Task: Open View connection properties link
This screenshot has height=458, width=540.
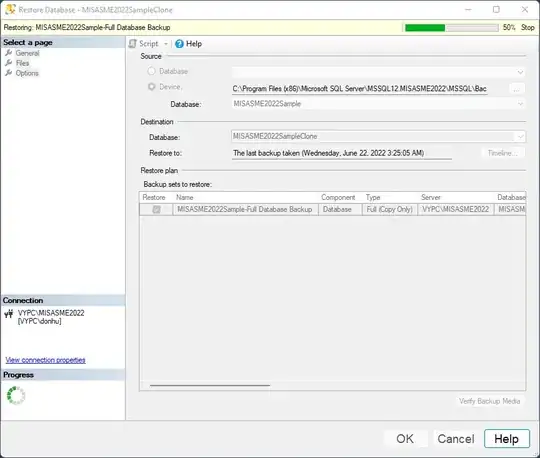Action: pos(45,360)
